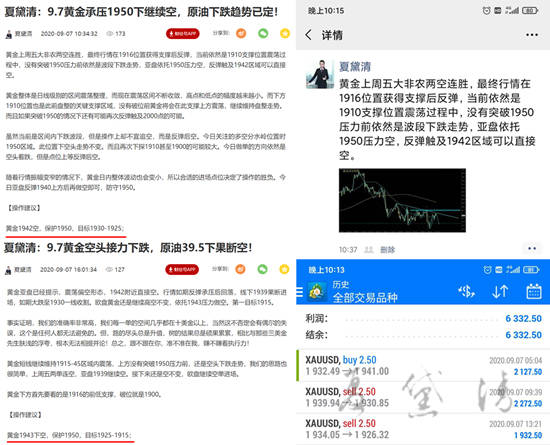This screenshot has height=445, width=550.
Task: Open 夏黛清 profile avatar in the post
Action: [x=320, y=74]
